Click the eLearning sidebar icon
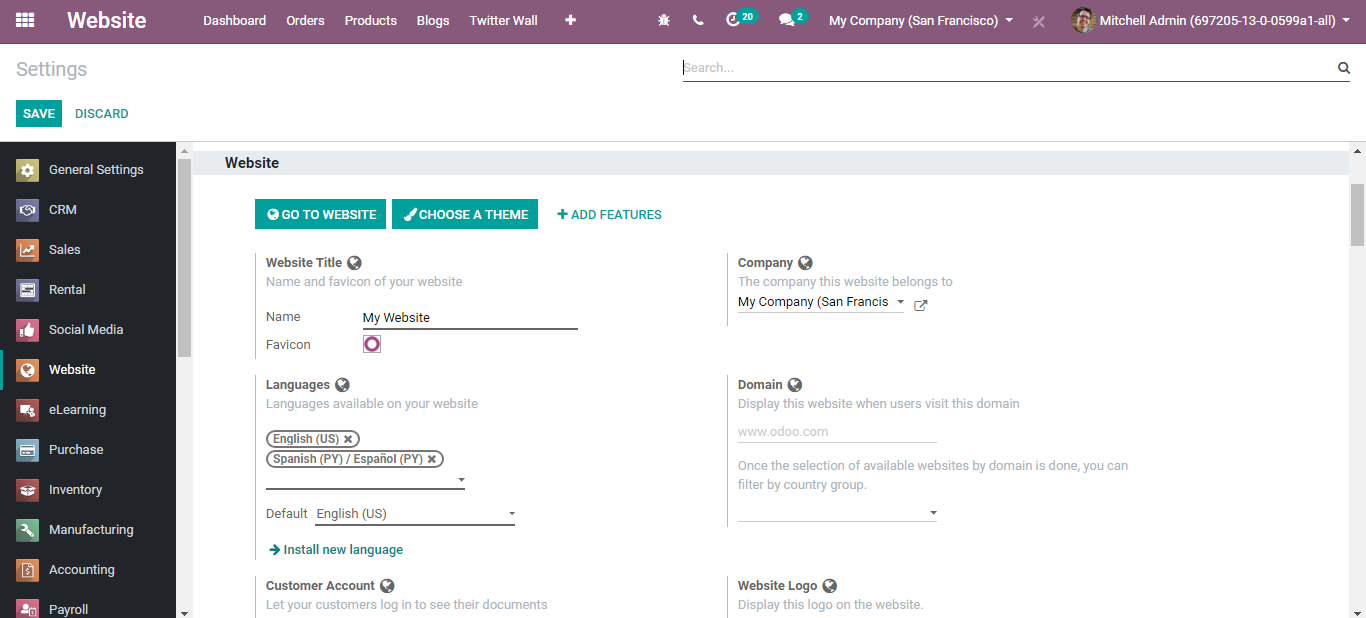Screen dimensions: 1366x618 tap(28, 410)
